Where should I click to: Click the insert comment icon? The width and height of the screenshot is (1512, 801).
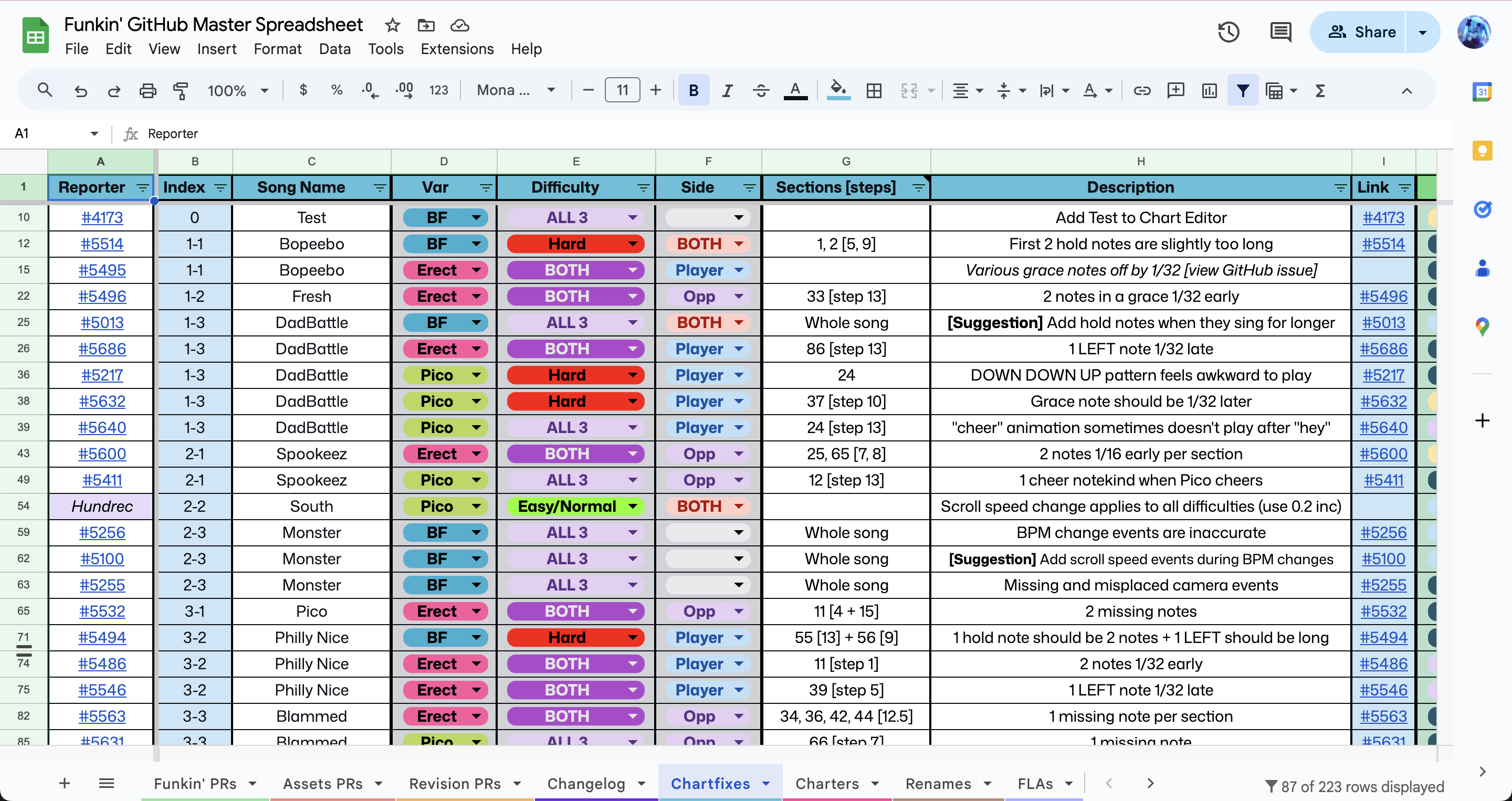click(x=1175, y=90)
